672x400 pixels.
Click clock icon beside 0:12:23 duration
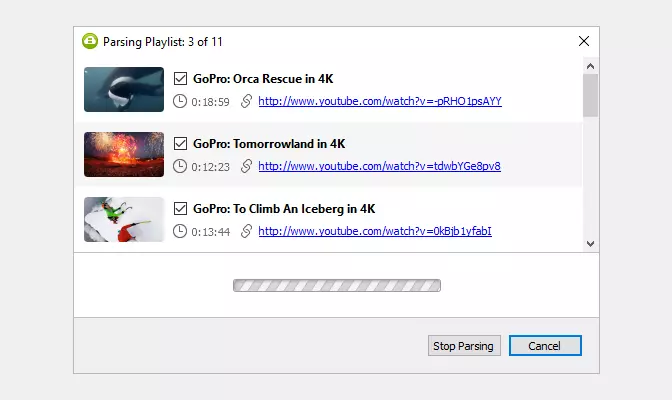[x=180, y=166]
